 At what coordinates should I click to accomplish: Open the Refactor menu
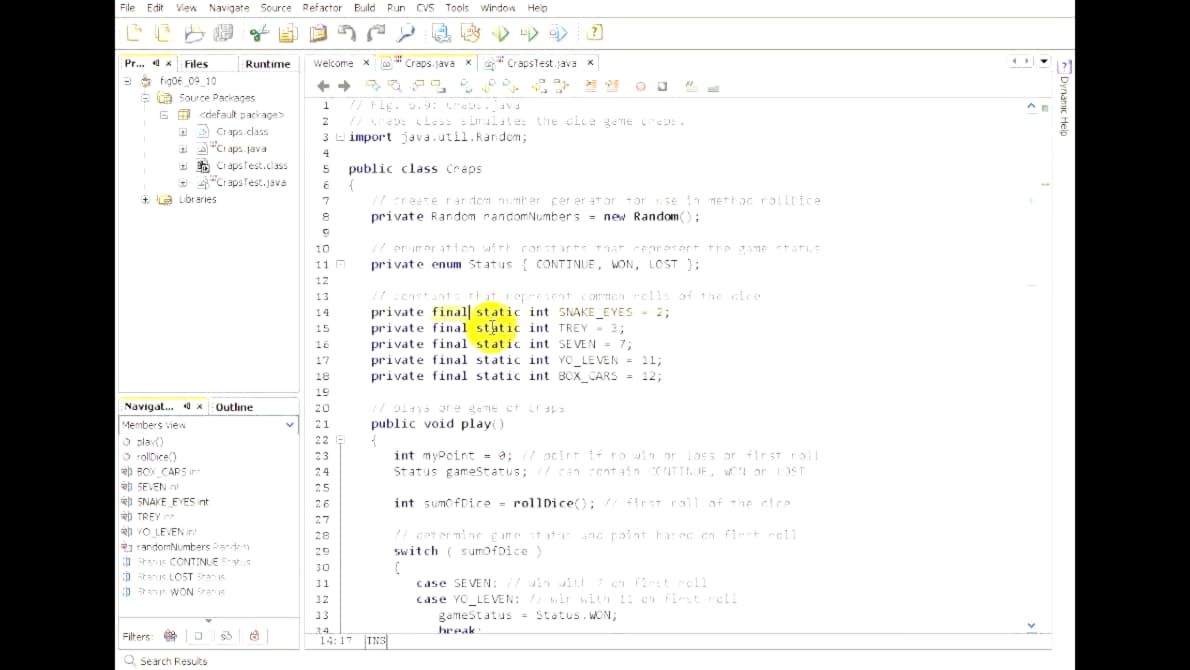click(x=322, y=8)
